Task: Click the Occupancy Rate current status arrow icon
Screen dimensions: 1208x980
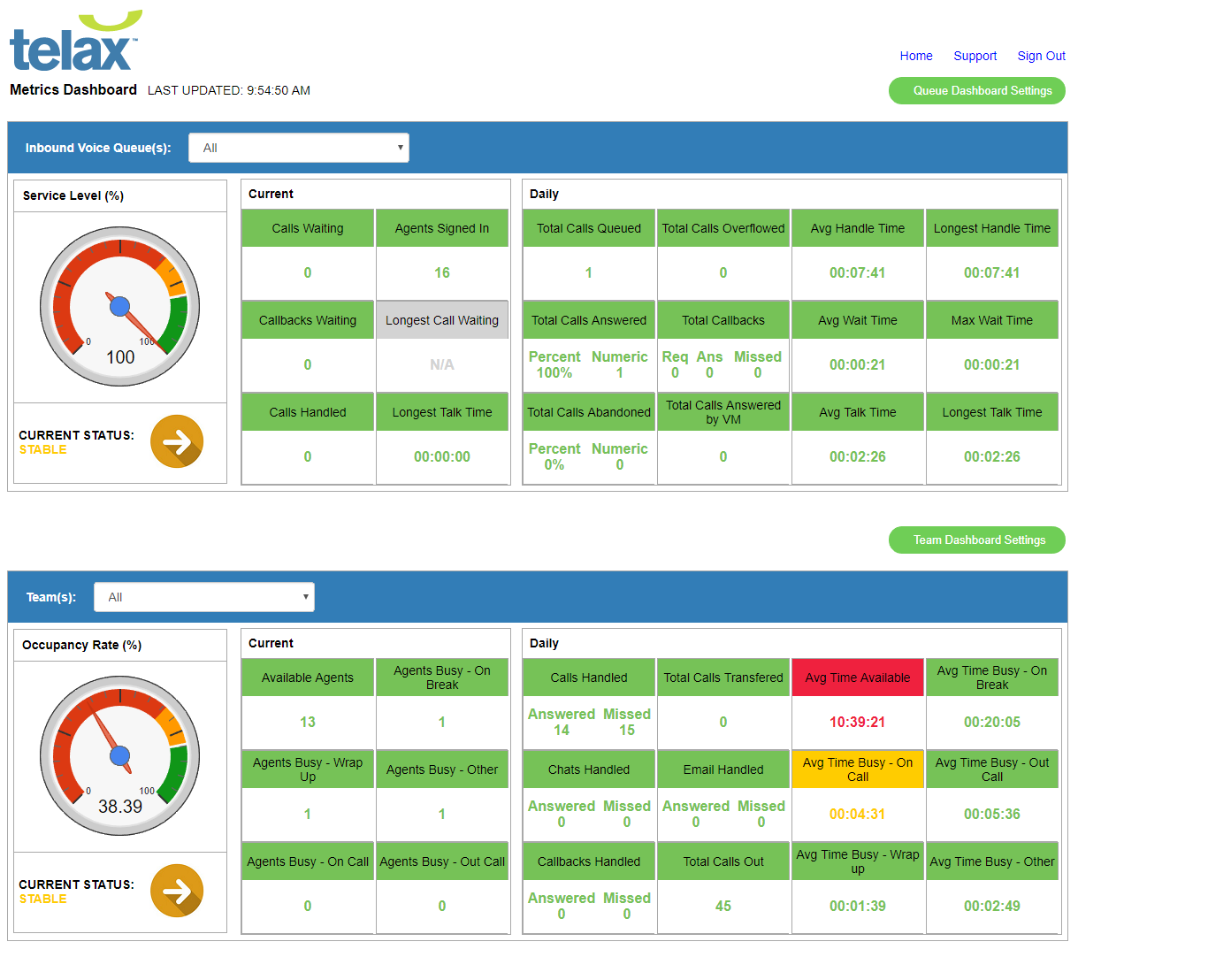Action: (176, 890)
